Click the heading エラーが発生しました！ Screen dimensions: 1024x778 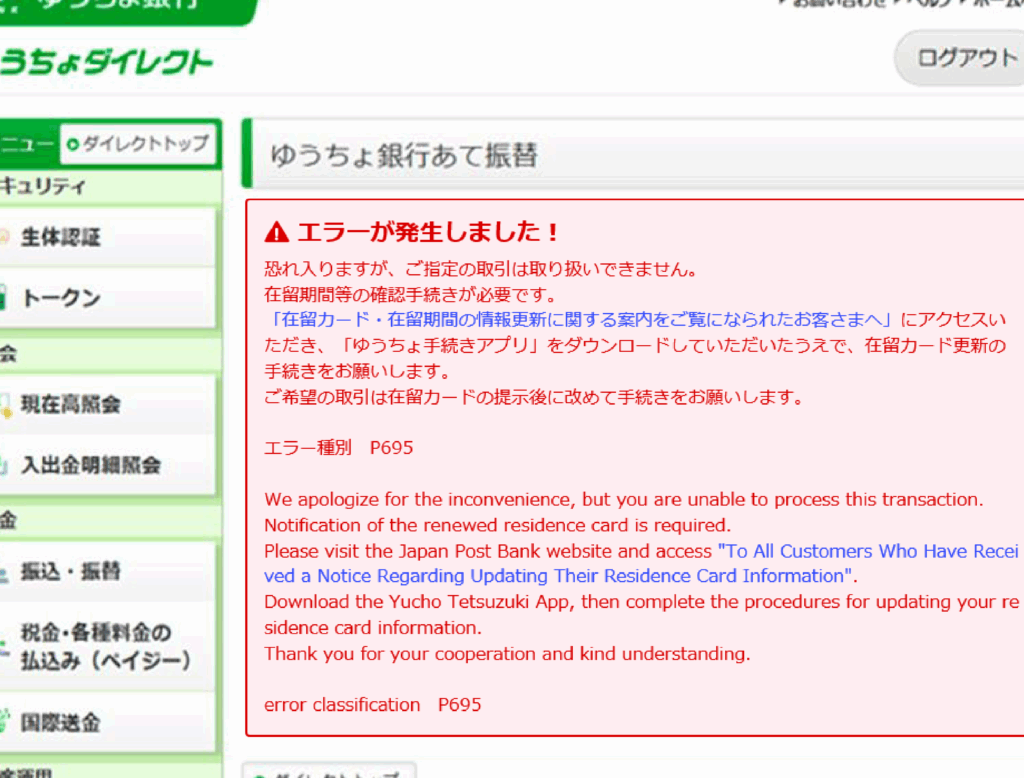click(x=428, y=232)
